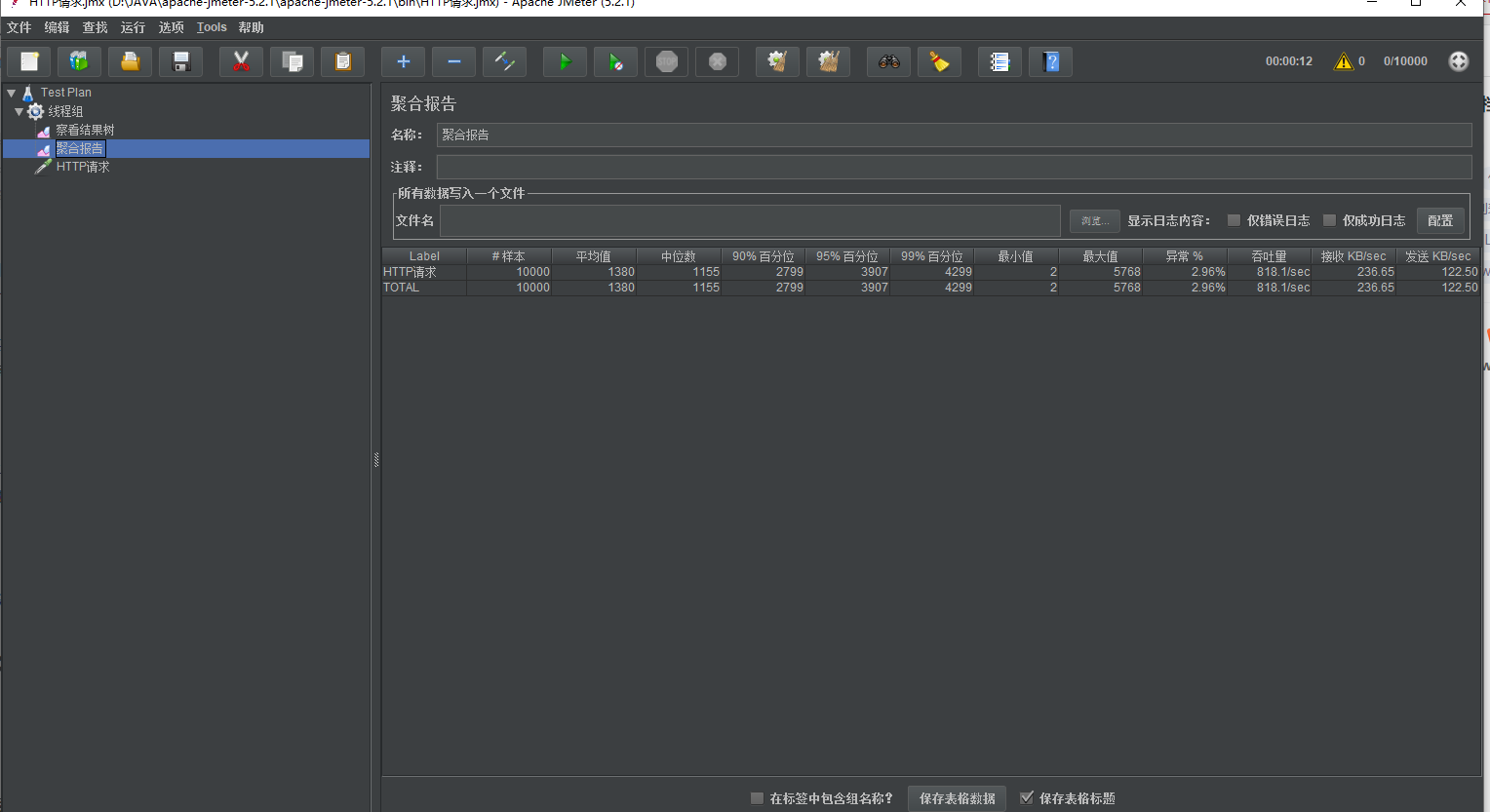Cut the selected element with scissors icon
The width and height of the screenshot is (1490, 812).
(242, 61)
